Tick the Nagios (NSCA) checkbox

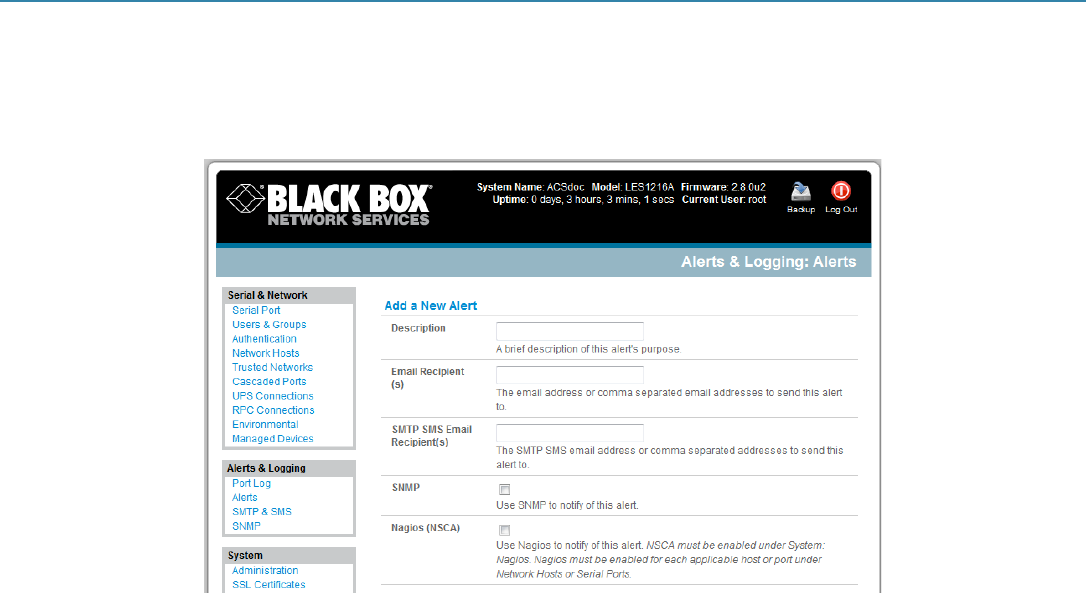point(505,531)
